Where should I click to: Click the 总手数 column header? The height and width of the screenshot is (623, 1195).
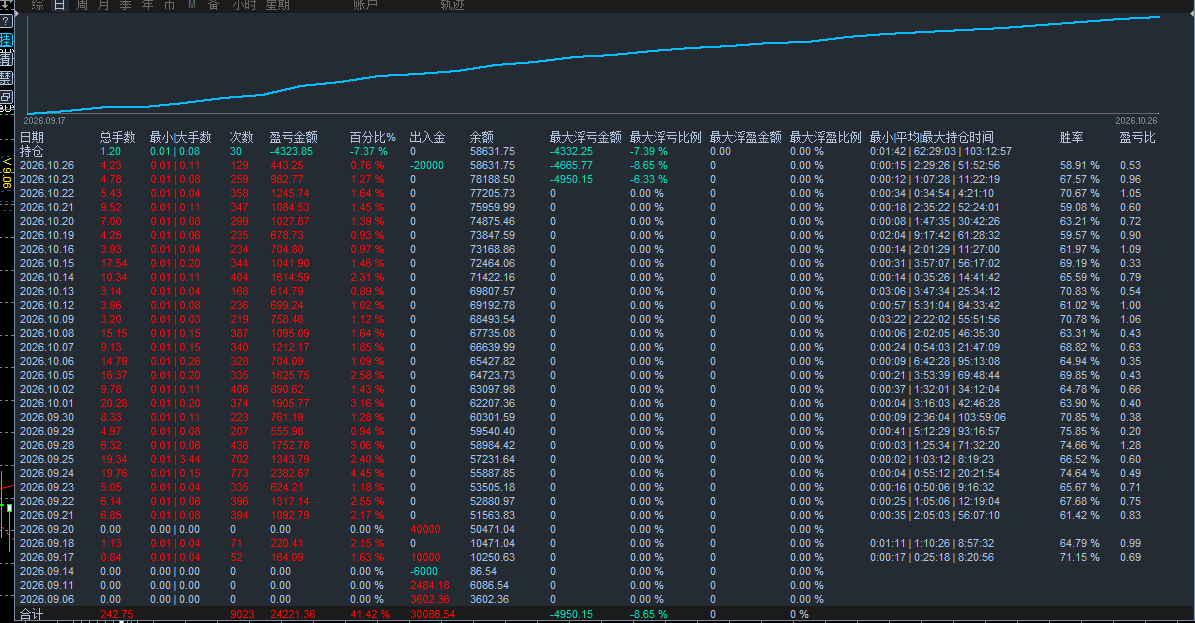(x=117, y=137)
